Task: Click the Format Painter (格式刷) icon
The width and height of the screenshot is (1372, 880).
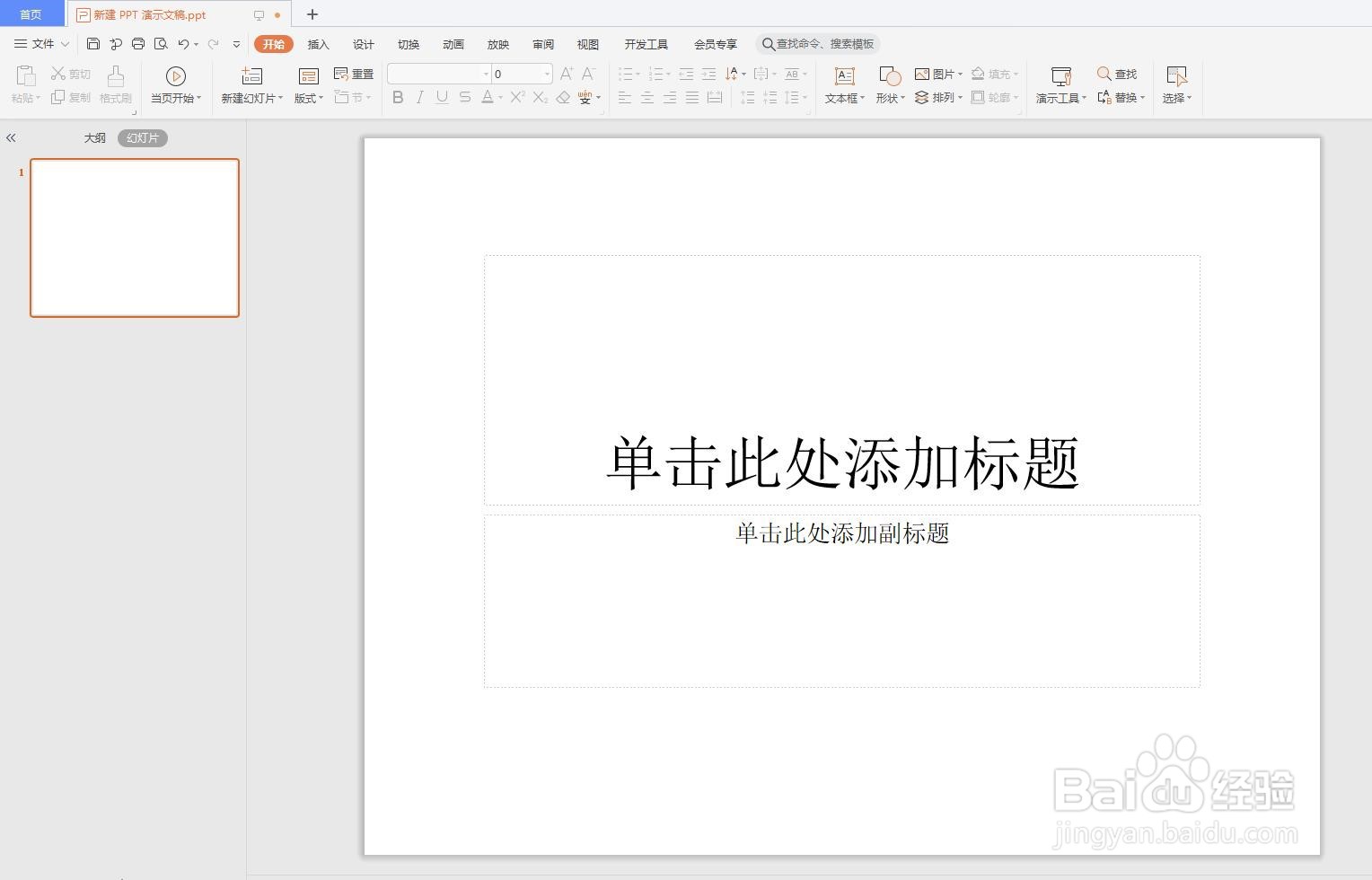Action: coord(115,76)
